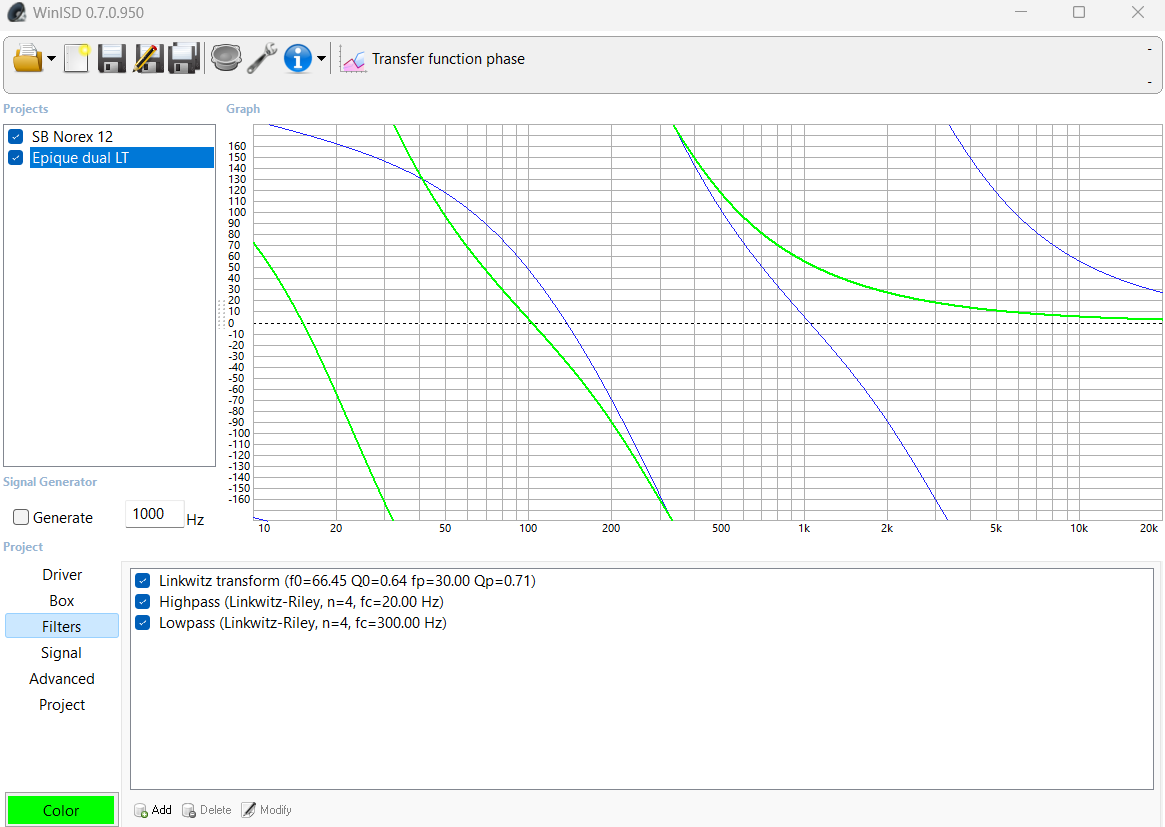1165x827 pixels.
Task: Minimize the WinISD window
Action: coord(1021,13)
